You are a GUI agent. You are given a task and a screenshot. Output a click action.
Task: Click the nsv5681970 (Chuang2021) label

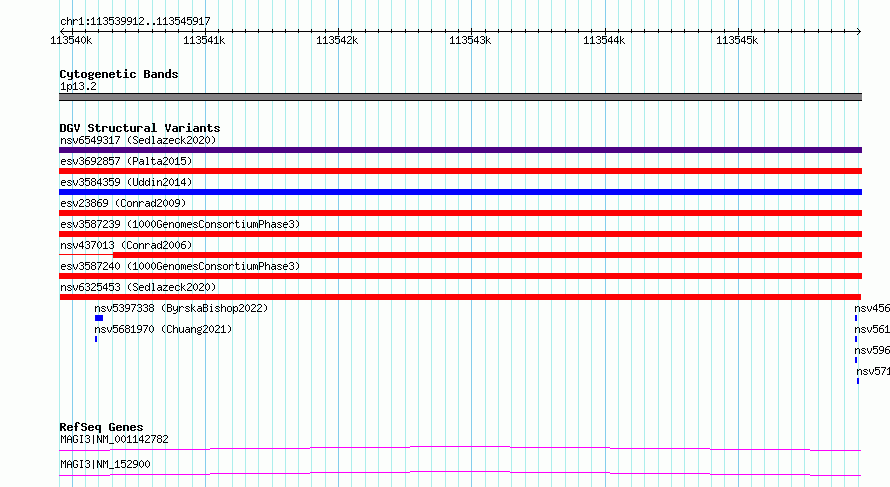pos(163,329)
